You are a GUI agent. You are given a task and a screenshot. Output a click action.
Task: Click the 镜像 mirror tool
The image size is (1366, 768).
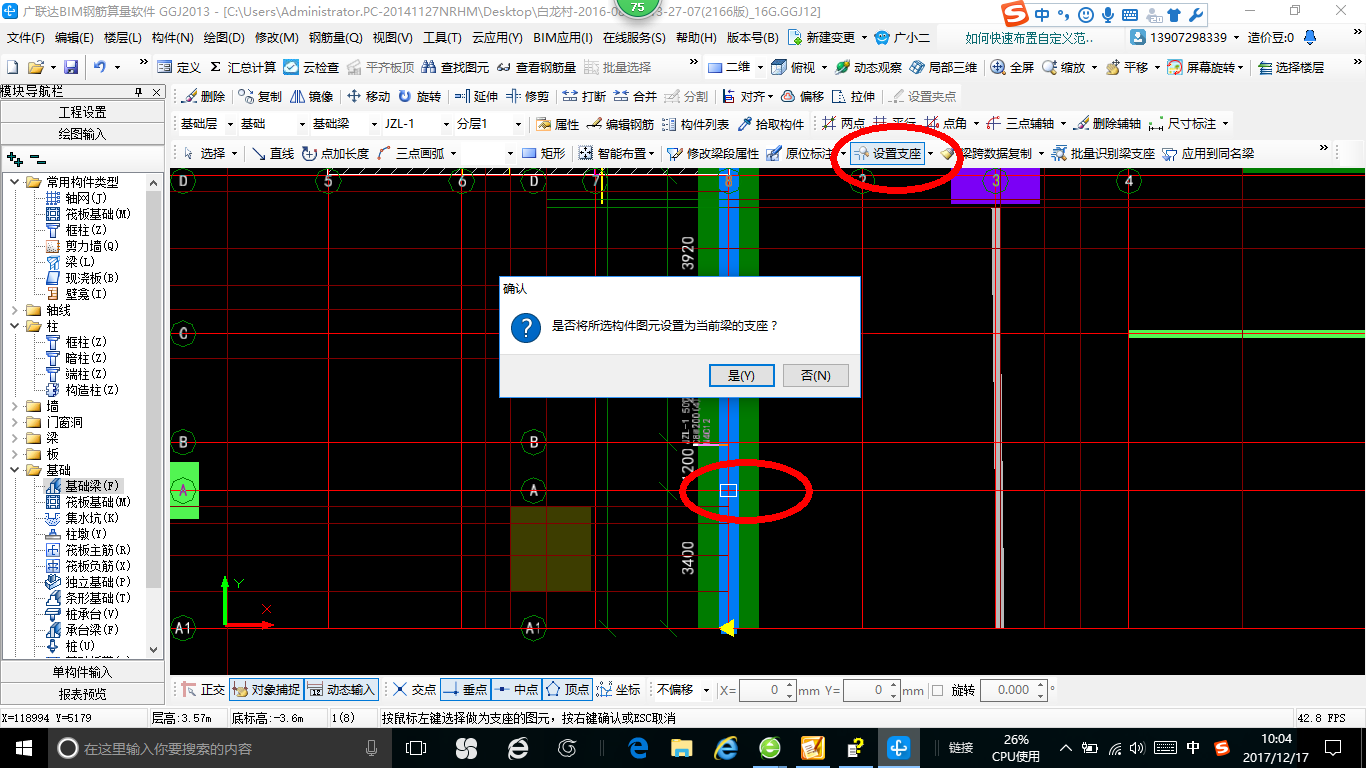coord(311,97)
